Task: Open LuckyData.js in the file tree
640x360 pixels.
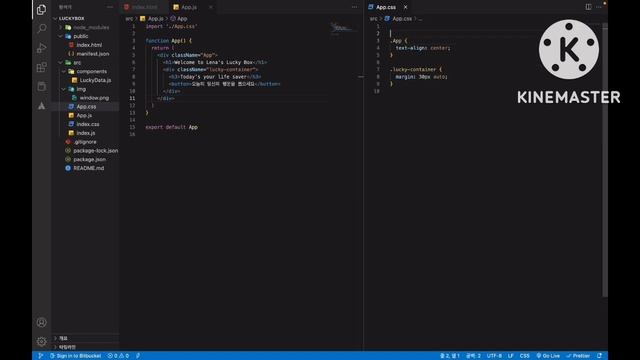Action: click(95, 80)
